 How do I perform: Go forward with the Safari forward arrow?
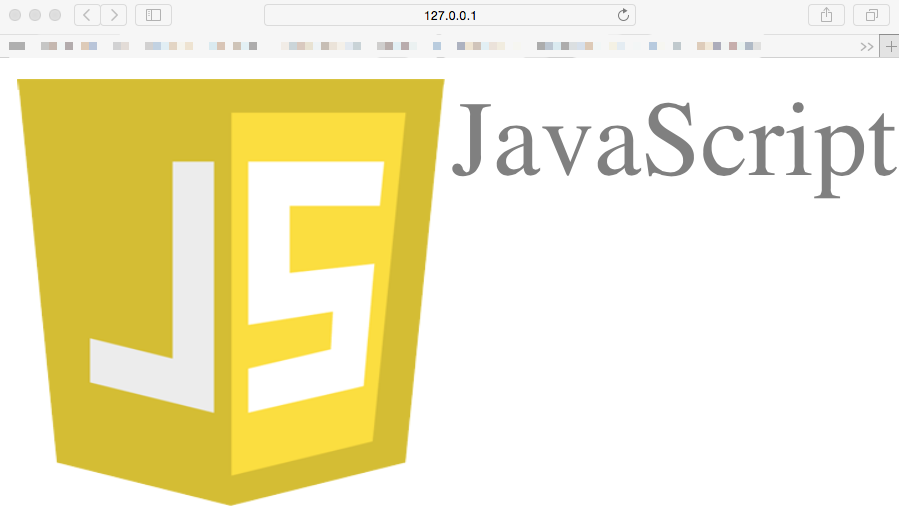pyautogui.click(x=114, y=15)
